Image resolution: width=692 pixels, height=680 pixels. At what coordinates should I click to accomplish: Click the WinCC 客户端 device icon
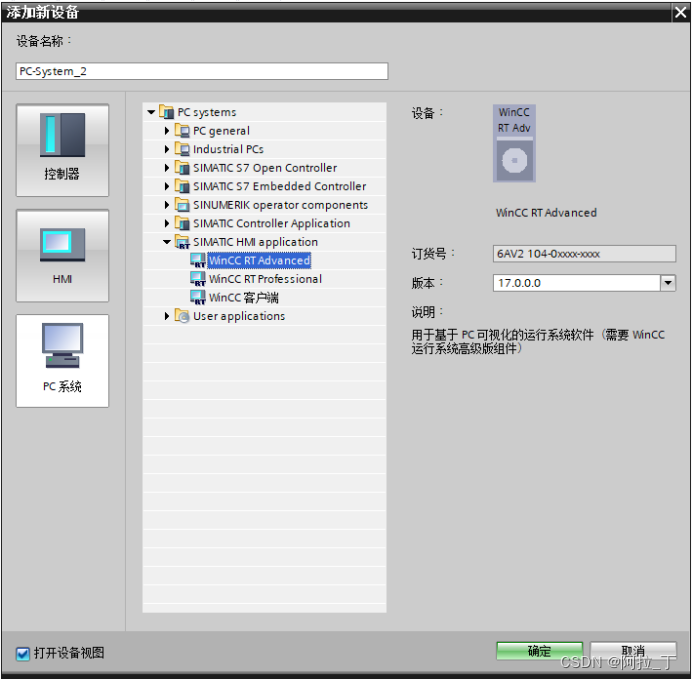coord(198,297)
